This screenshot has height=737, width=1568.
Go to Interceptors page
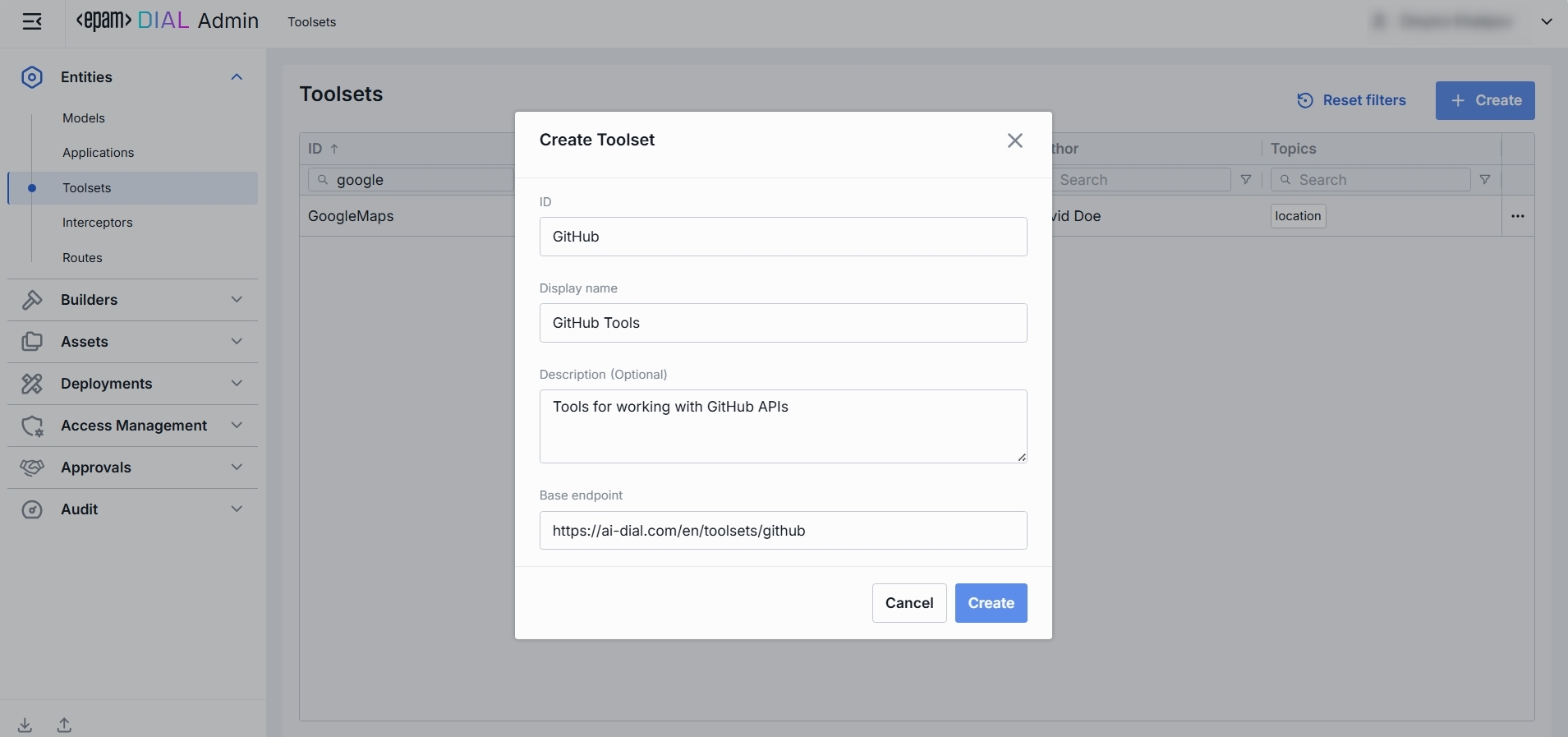97,223
